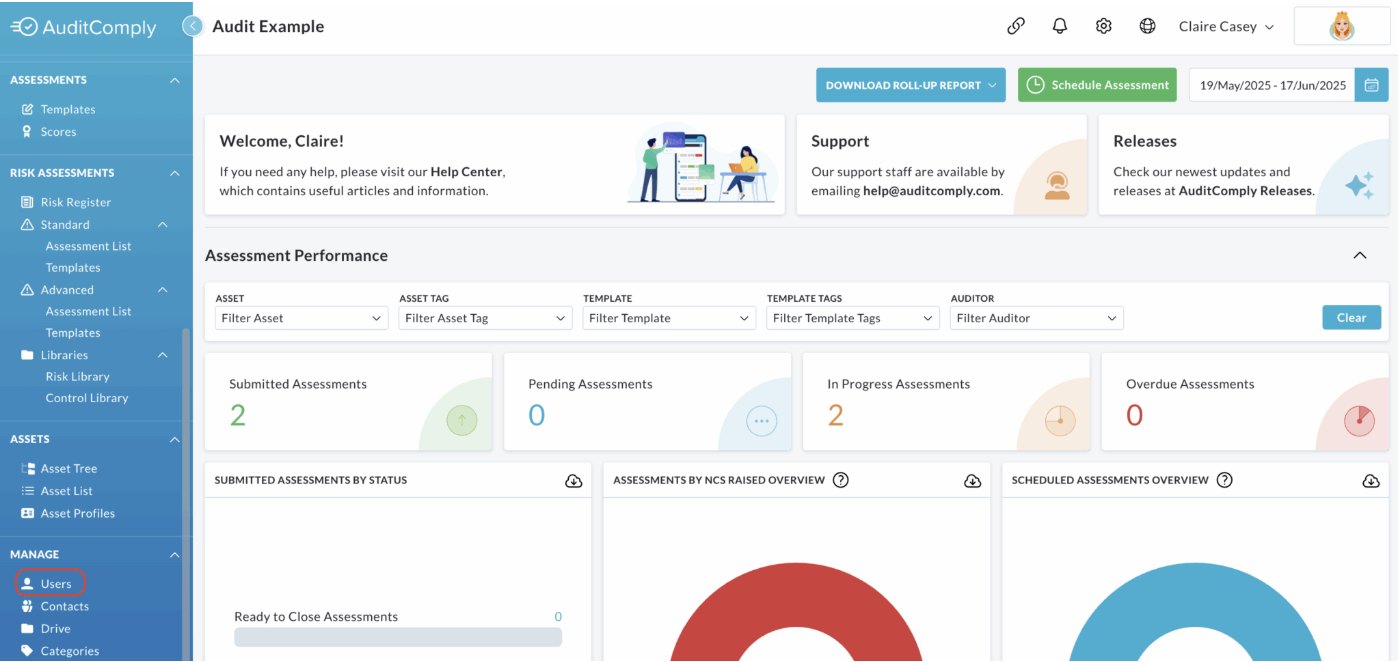This screenshot has height=662, width=1400.
Task: Download Submitted Assessments by Status chart
Action: coord(574,481)
